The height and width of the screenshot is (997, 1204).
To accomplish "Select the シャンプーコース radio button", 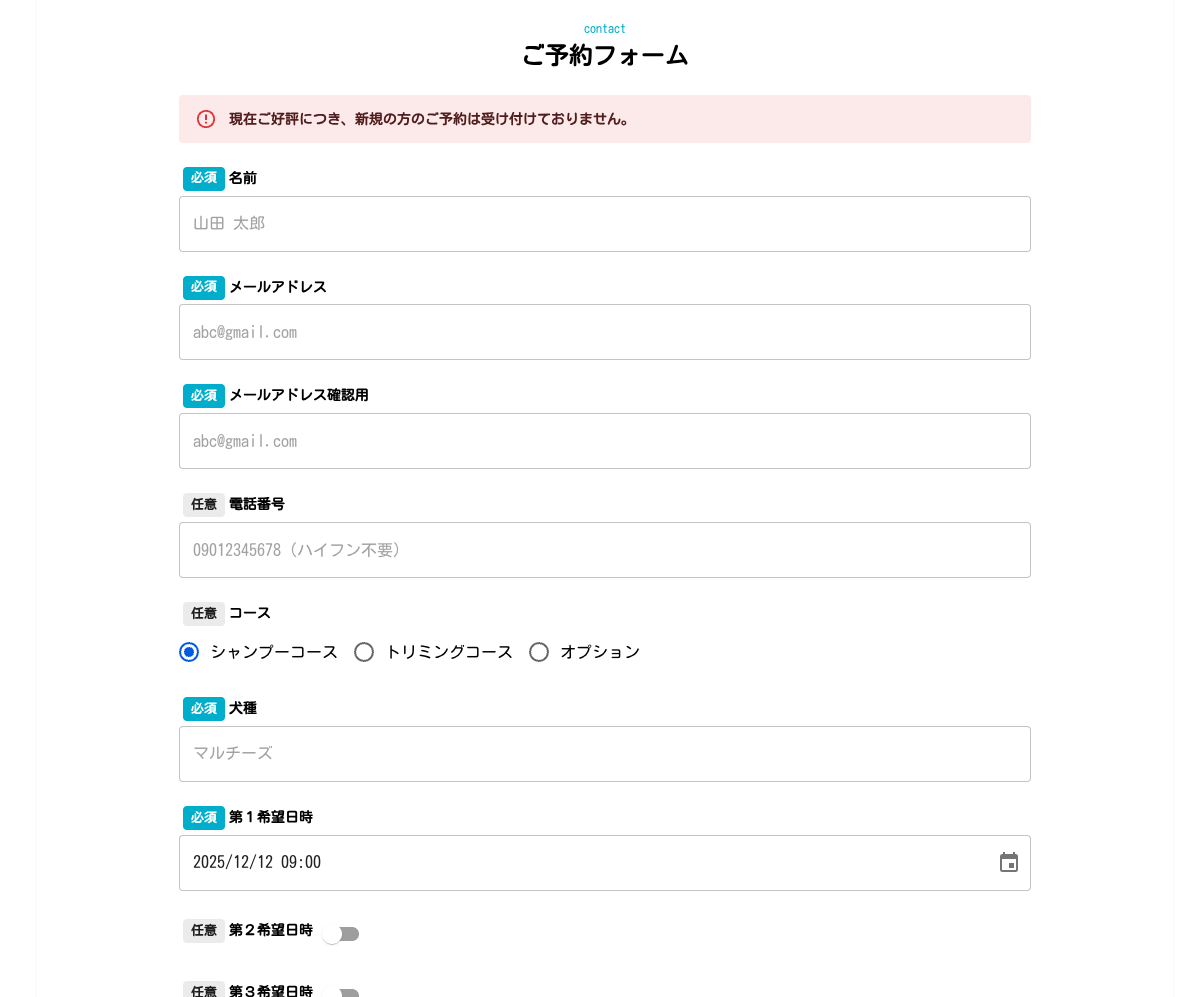I will coord(189,652).
